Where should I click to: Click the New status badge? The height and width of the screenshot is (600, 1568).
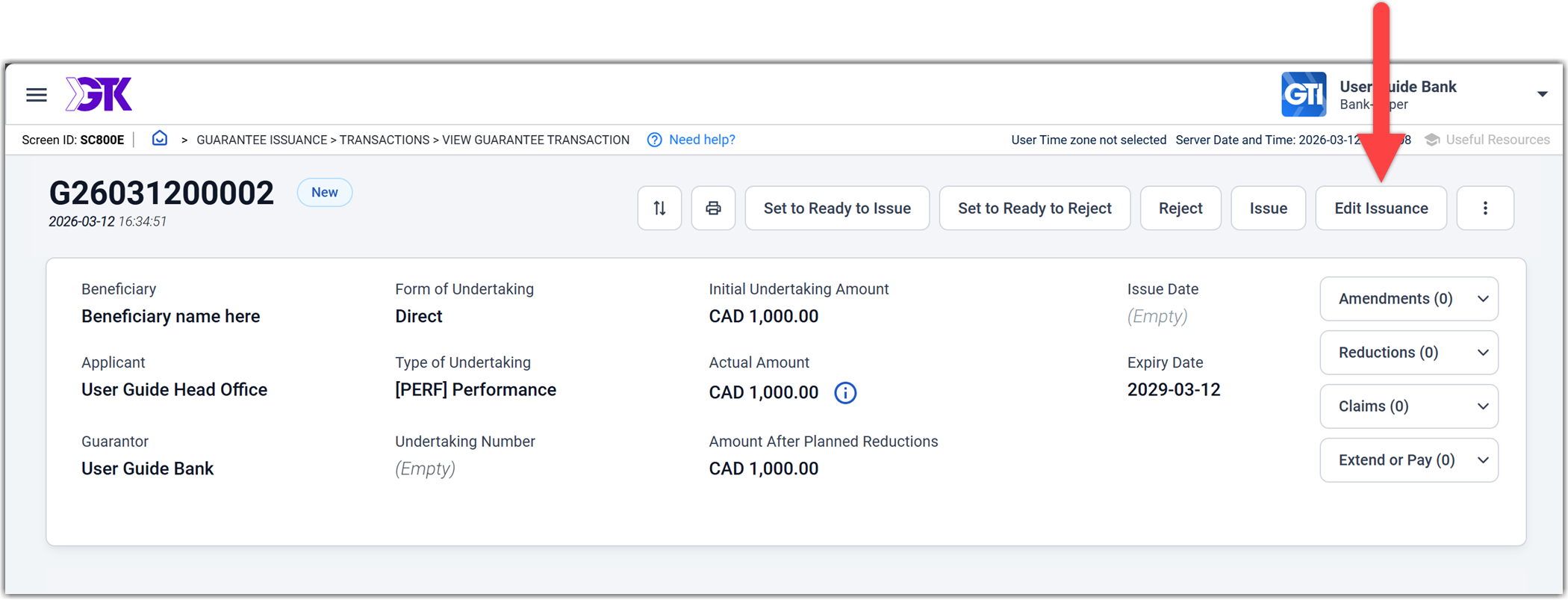point(325,193)
